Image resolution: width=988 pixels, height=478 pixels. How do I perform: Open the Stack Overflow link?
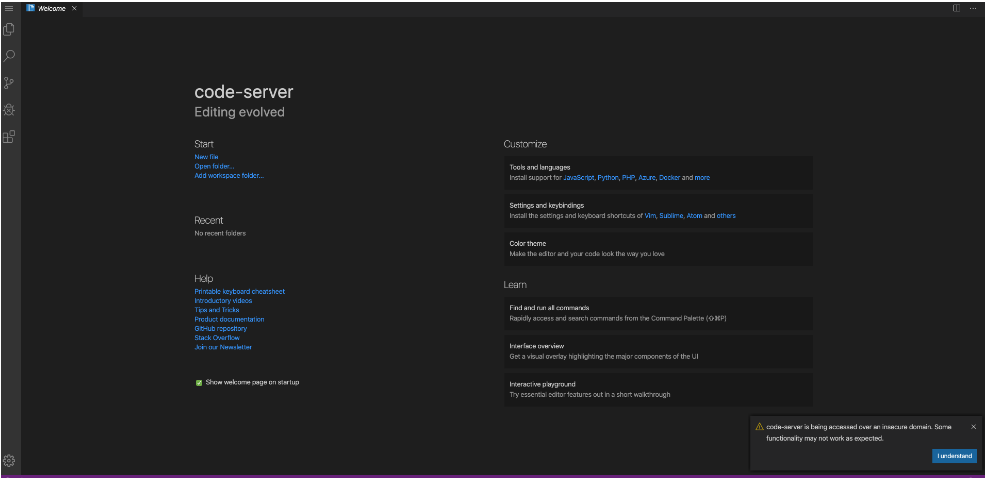pyautogui.click(x=217, y=338)
